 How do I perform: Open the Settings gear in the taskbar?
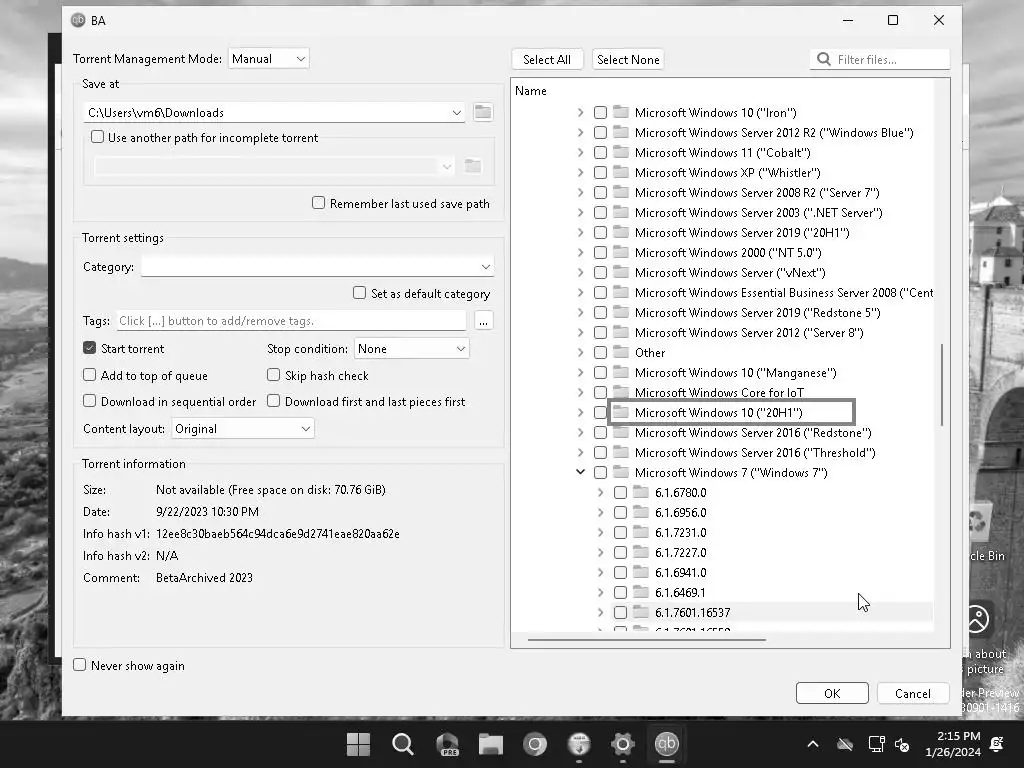point(622,744)
